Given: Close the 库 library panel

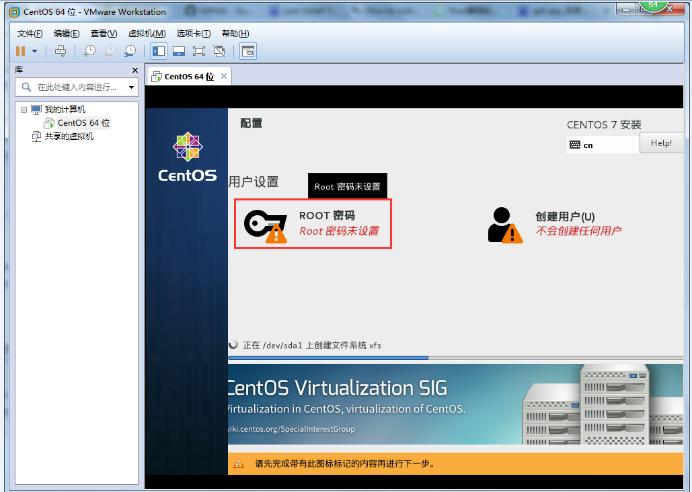Looking at the screenshot, I should tap(135, 70).
